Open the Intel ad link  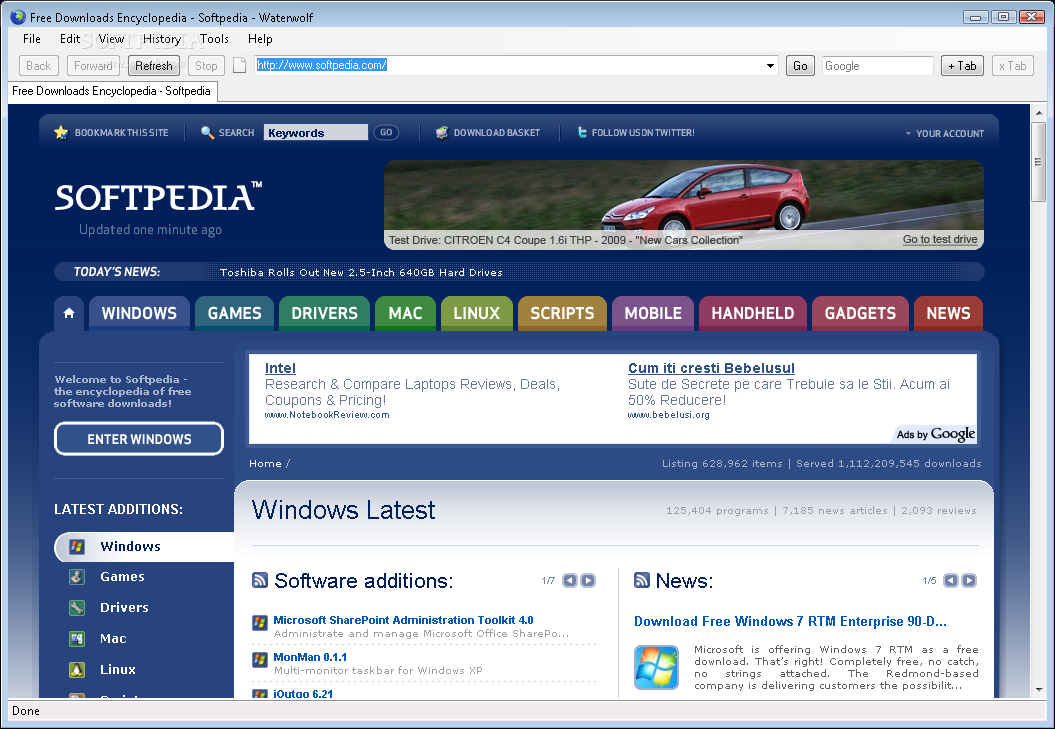(280, 368)
